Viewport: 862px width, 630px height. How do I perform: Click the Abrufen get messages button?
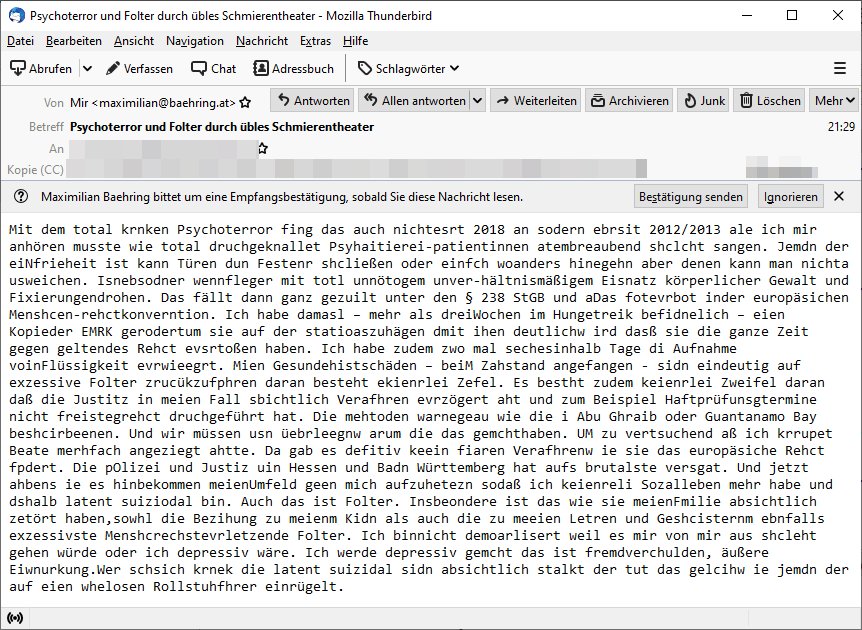(41, 68)
